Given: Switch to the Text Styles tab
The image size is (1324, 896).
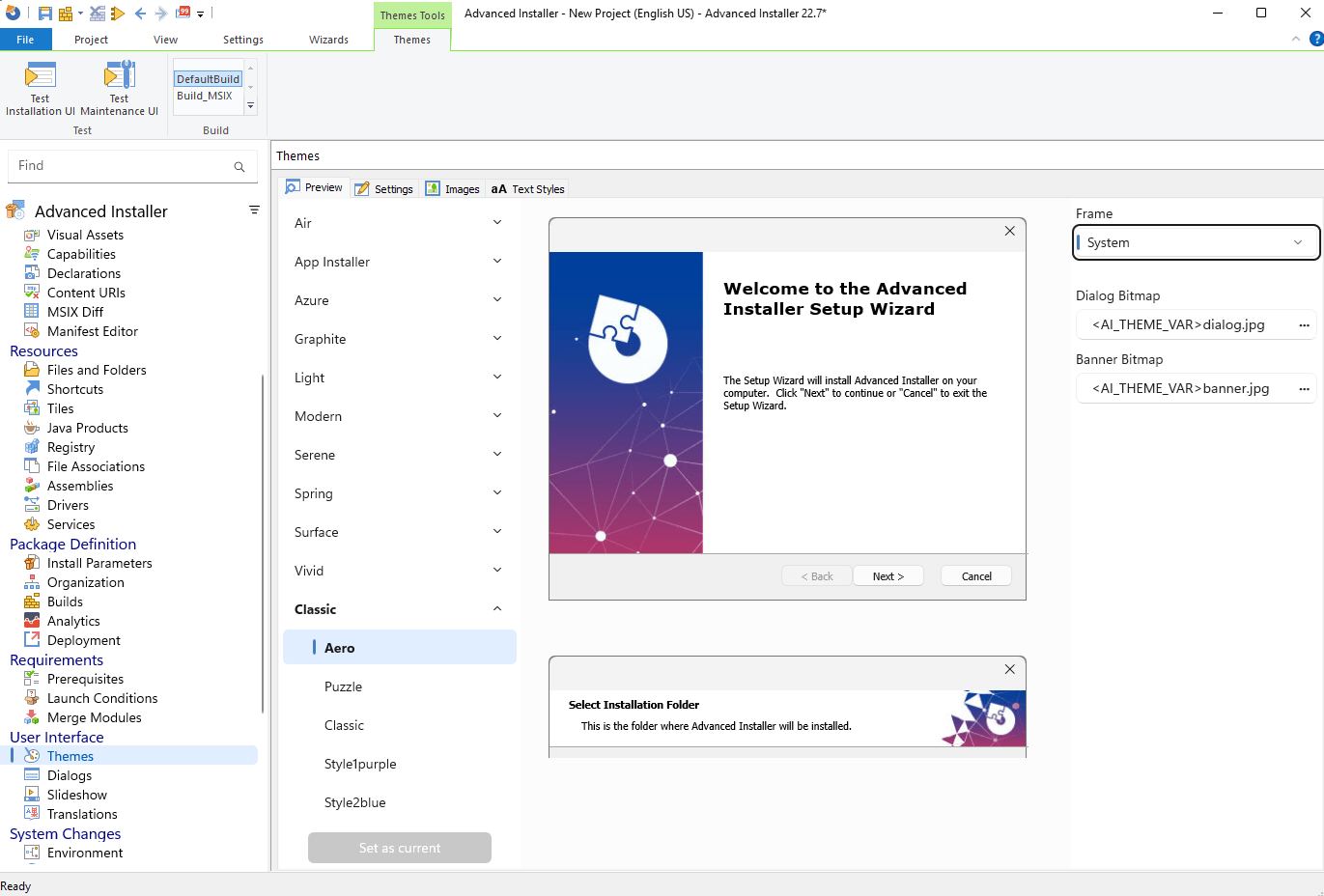Looking at the screenshot, I should coord(528,189).
